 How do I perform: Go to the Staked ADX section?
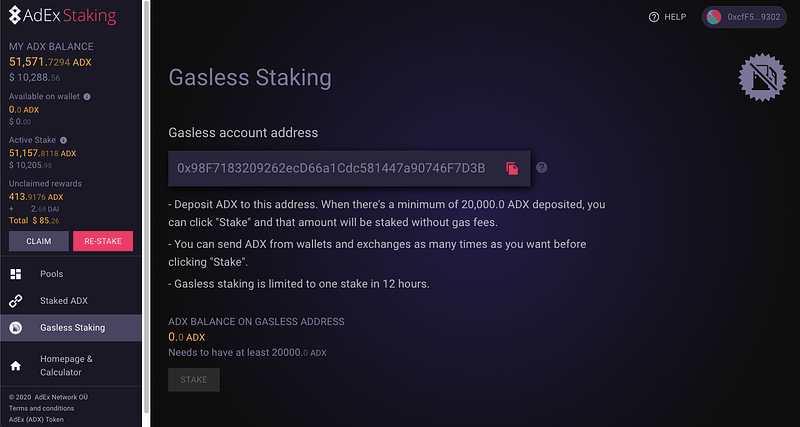tap(64, 300)
